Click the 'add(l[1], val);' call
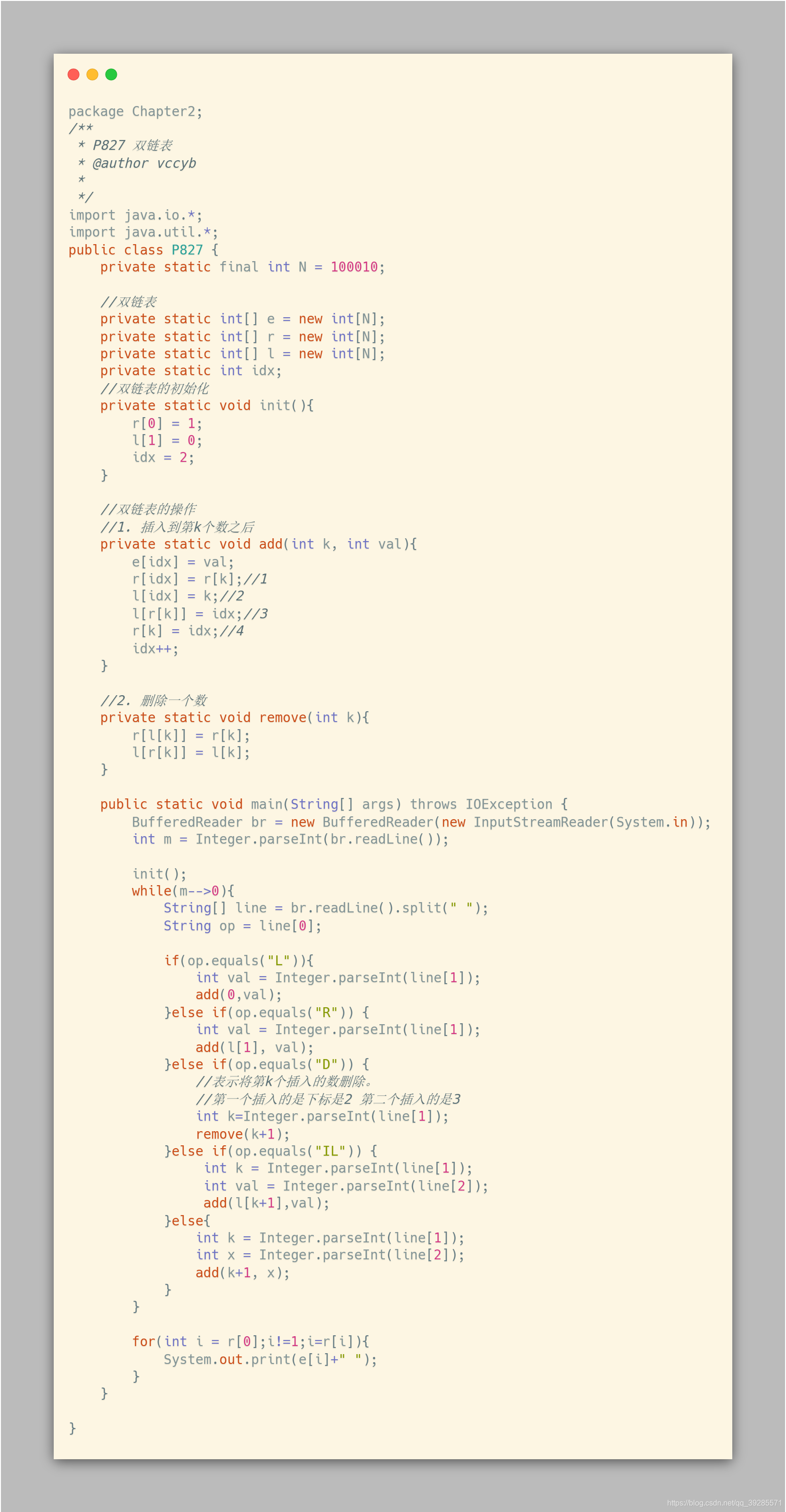This screenshot has width=786, height=1512. (254, 1047)
